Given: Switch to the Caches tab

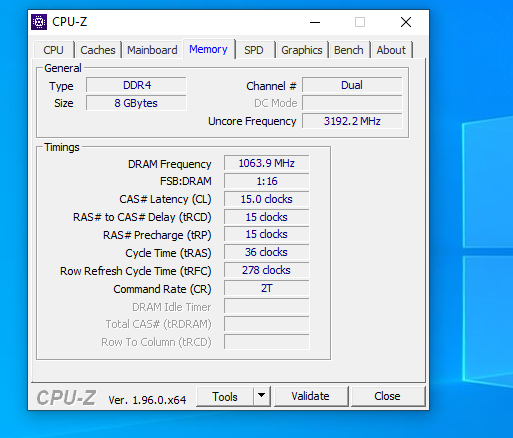Looking at the screenshot, I should (98, 50).
